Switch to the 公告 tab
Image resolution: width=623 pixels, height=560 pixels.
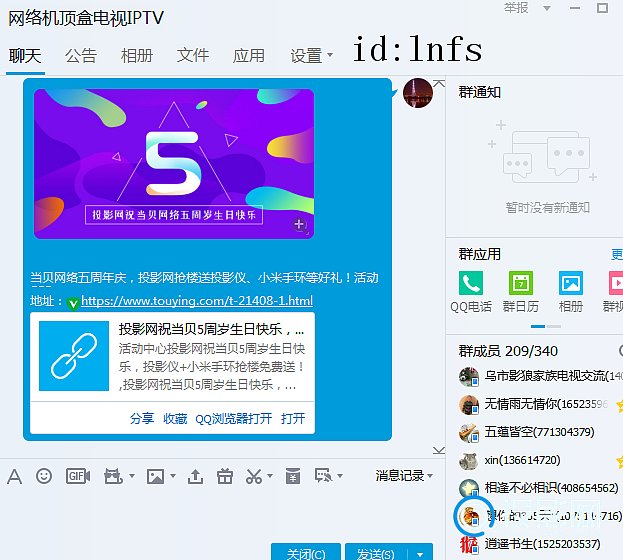tap(81, 56)
